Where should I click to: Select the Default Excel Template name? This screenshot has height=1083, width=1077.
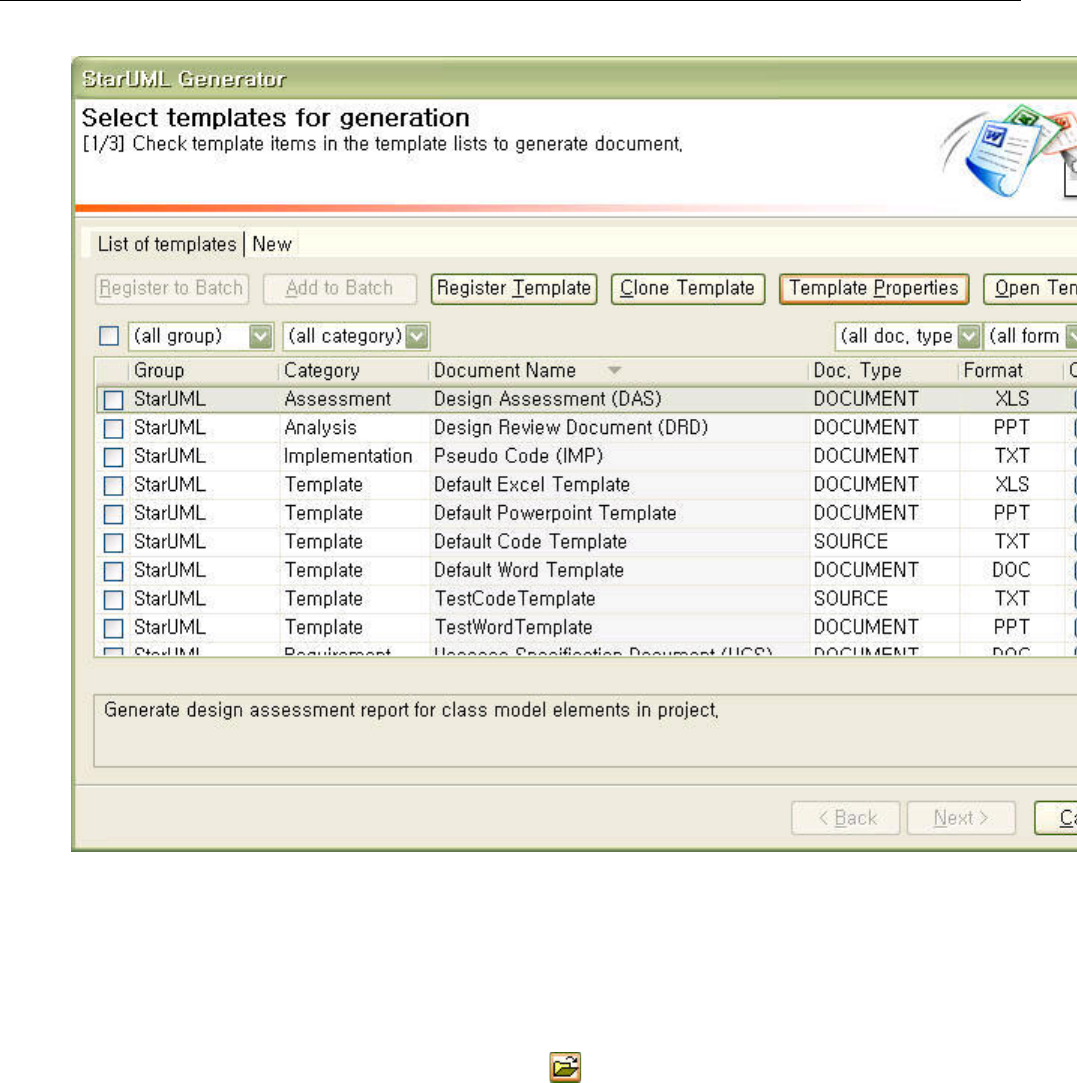[x=532, y=485]
